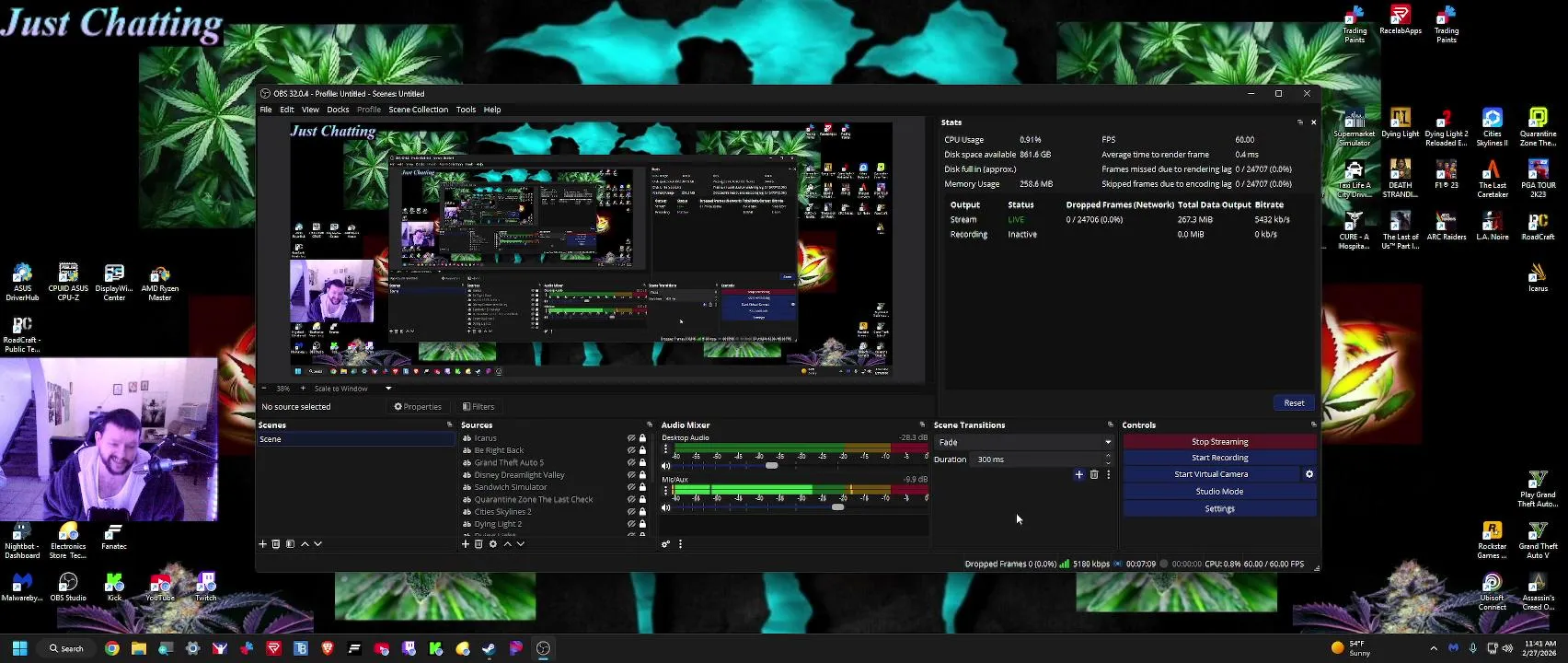1568x663 pixels.
Task: Move source up with the Sources up arrow
Action: 507,544
